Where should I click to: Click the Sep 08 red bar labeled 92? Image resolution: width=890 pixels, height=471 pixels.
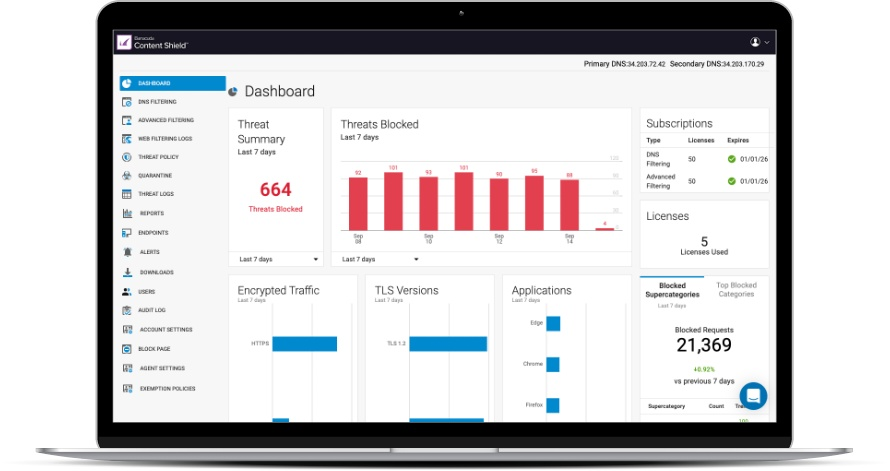coord(358,204)
